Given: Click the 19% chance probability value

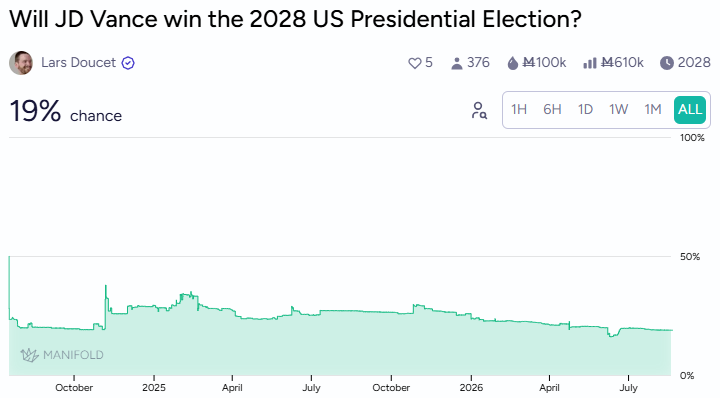Looking at the screenshot, I should pos(35,111).
